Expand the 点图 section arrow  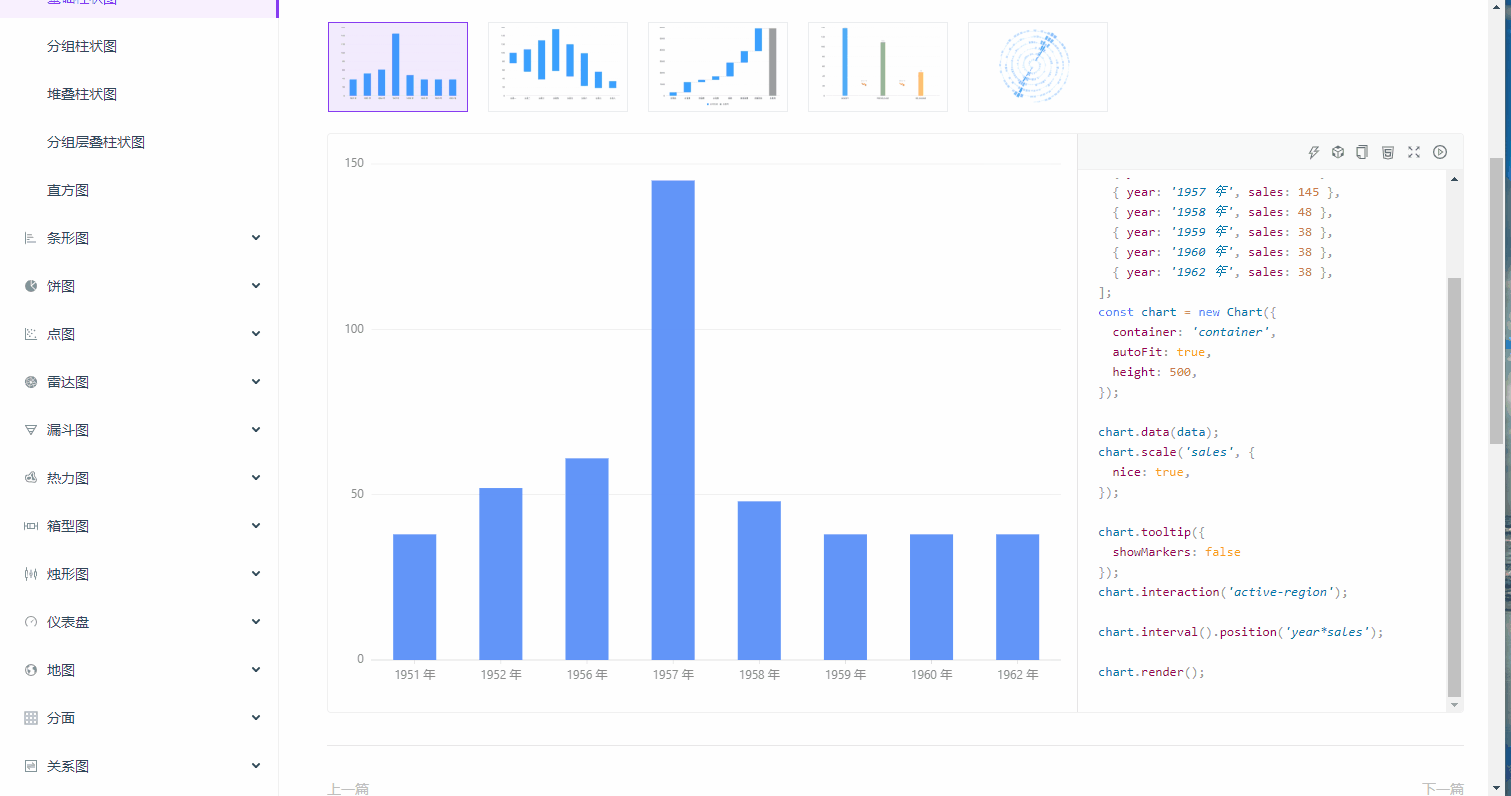256,334
